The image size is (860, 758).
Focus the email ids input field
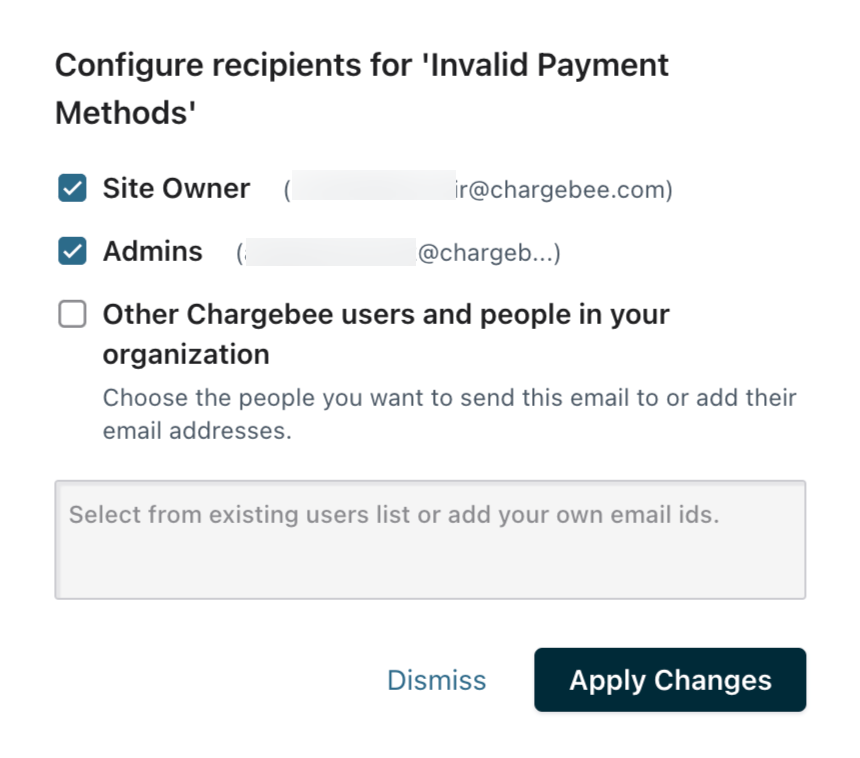(430, 540)
